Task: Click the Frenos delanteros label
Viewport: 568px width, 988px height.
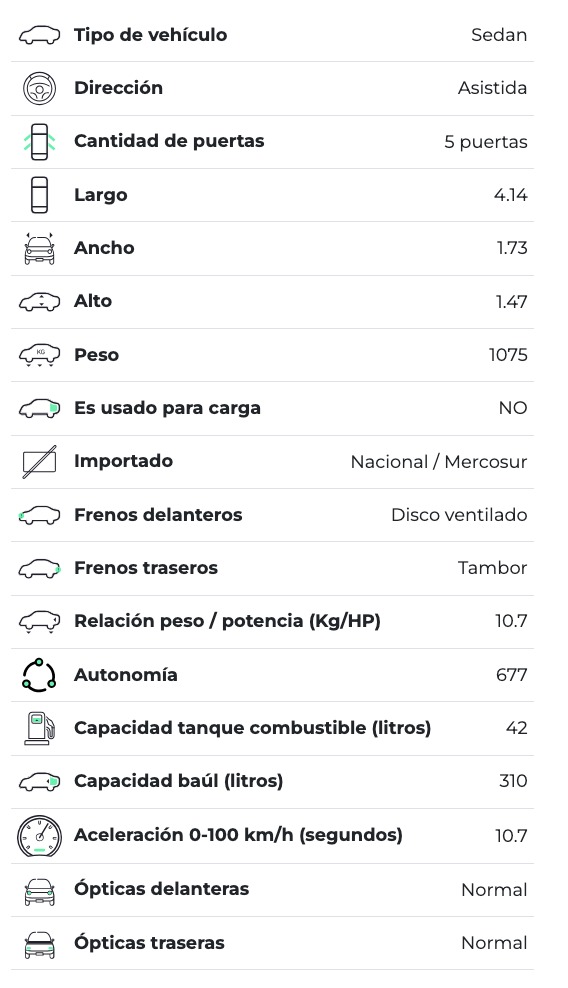Action: click(x=158, y=515)
